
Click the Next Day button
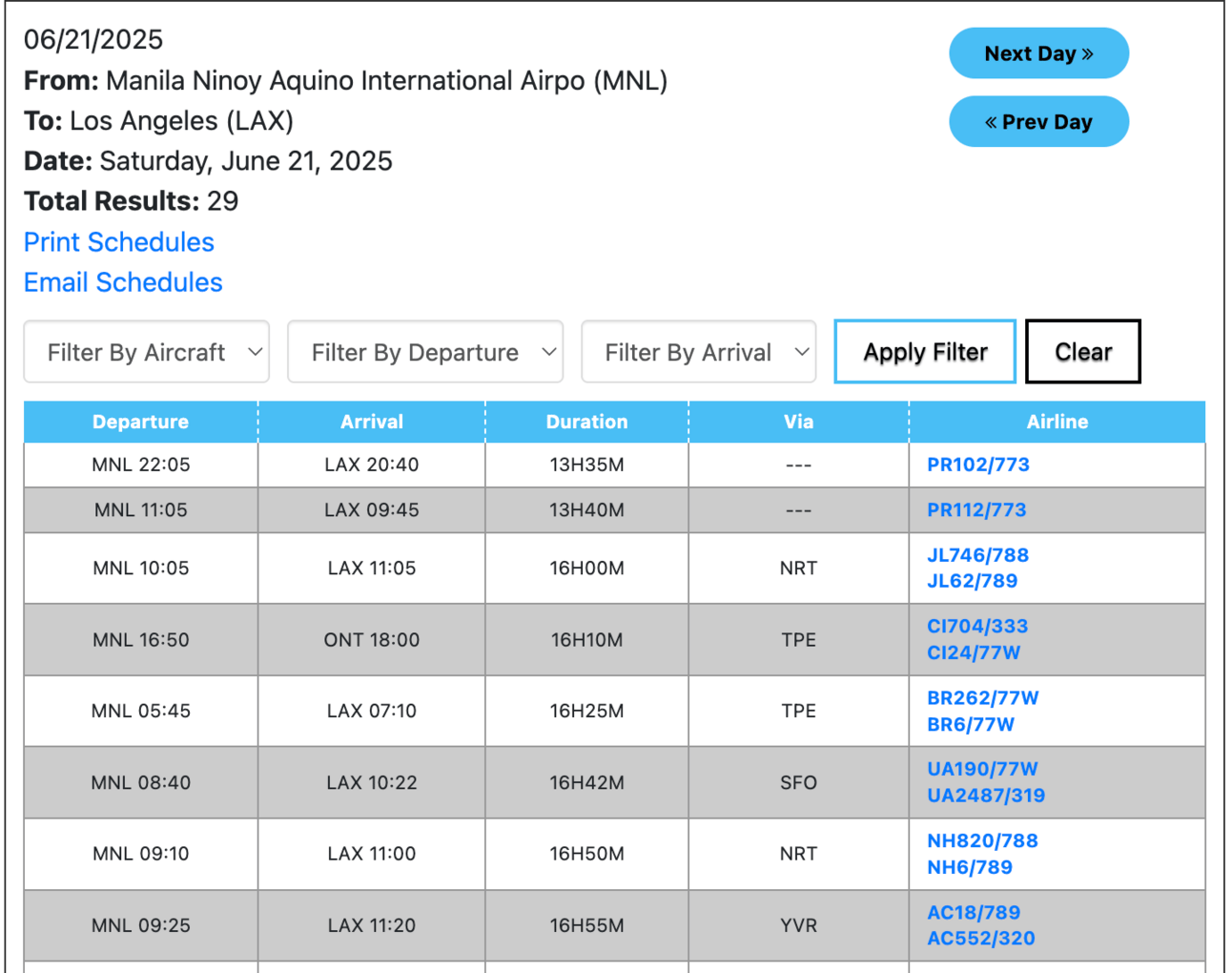pyautogui.click(x=1038, y=53)
